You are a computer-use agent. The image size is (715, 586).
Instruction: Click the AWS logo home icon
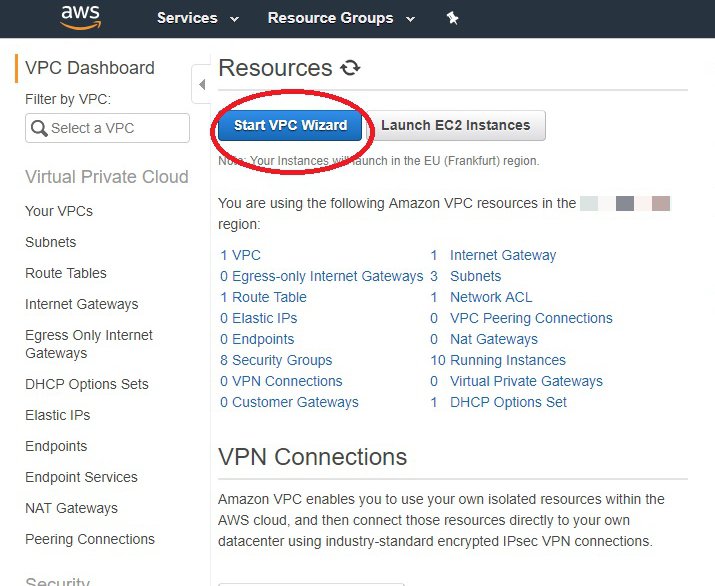(x=81, y=17)
